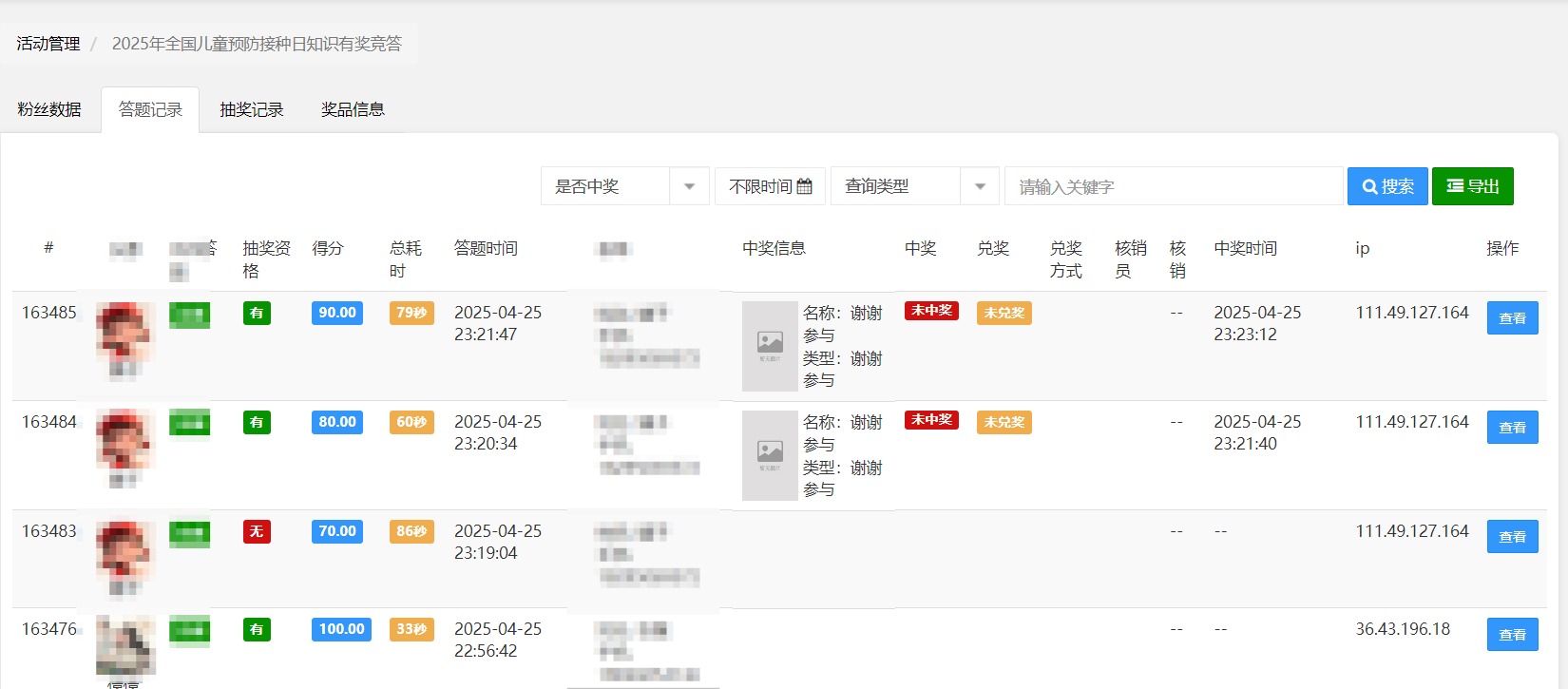Click the 未中奖 red badge in row 163484
The image size is (1568, 689).
[x=931, y=420]
